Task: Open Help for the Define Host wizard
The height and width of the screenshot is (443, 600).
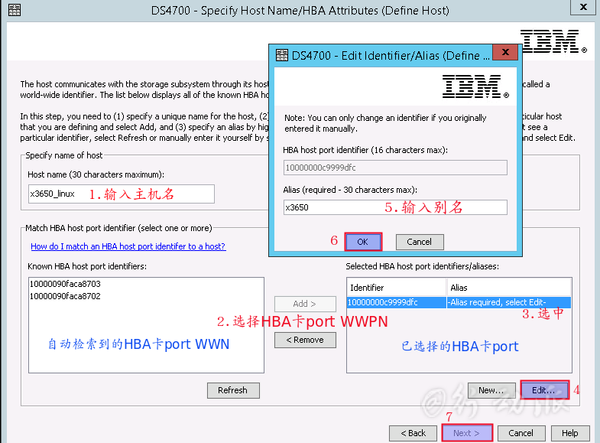Action: [x=570, y=433]
